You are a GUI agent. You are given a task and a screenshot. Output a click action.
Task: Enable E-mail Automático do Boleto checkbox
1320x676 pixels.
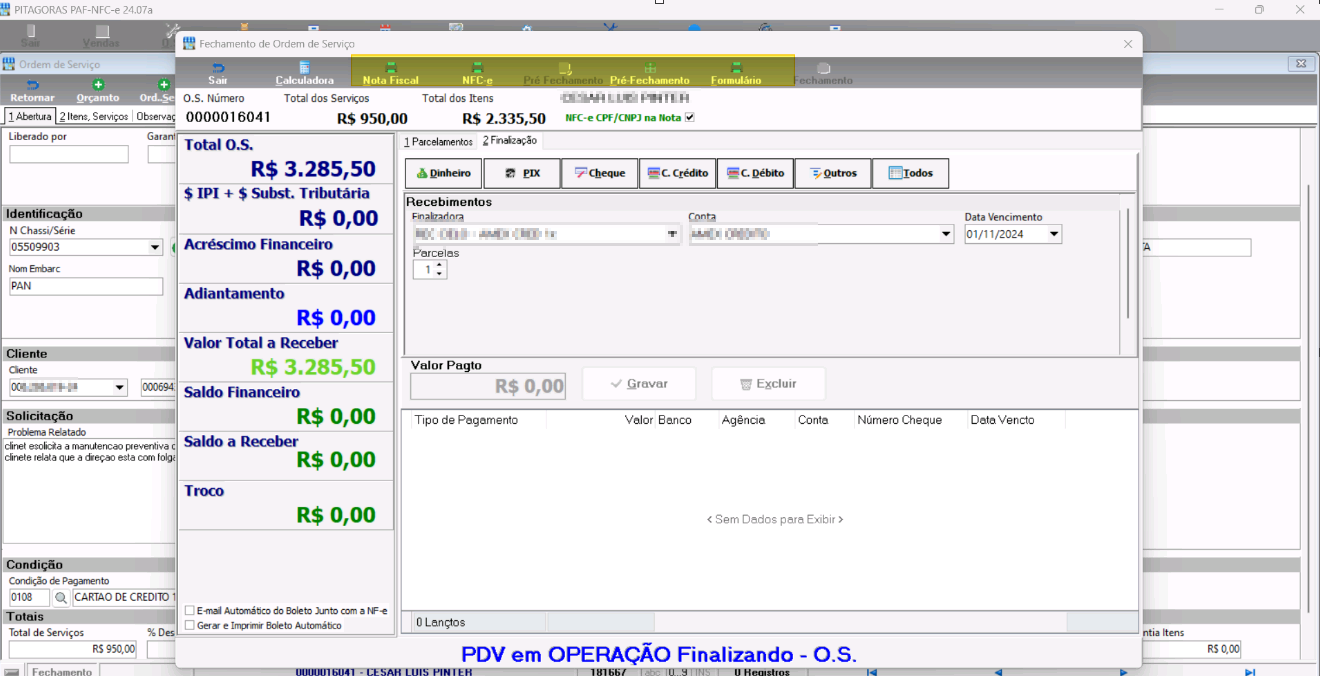[x=190, y=610]
